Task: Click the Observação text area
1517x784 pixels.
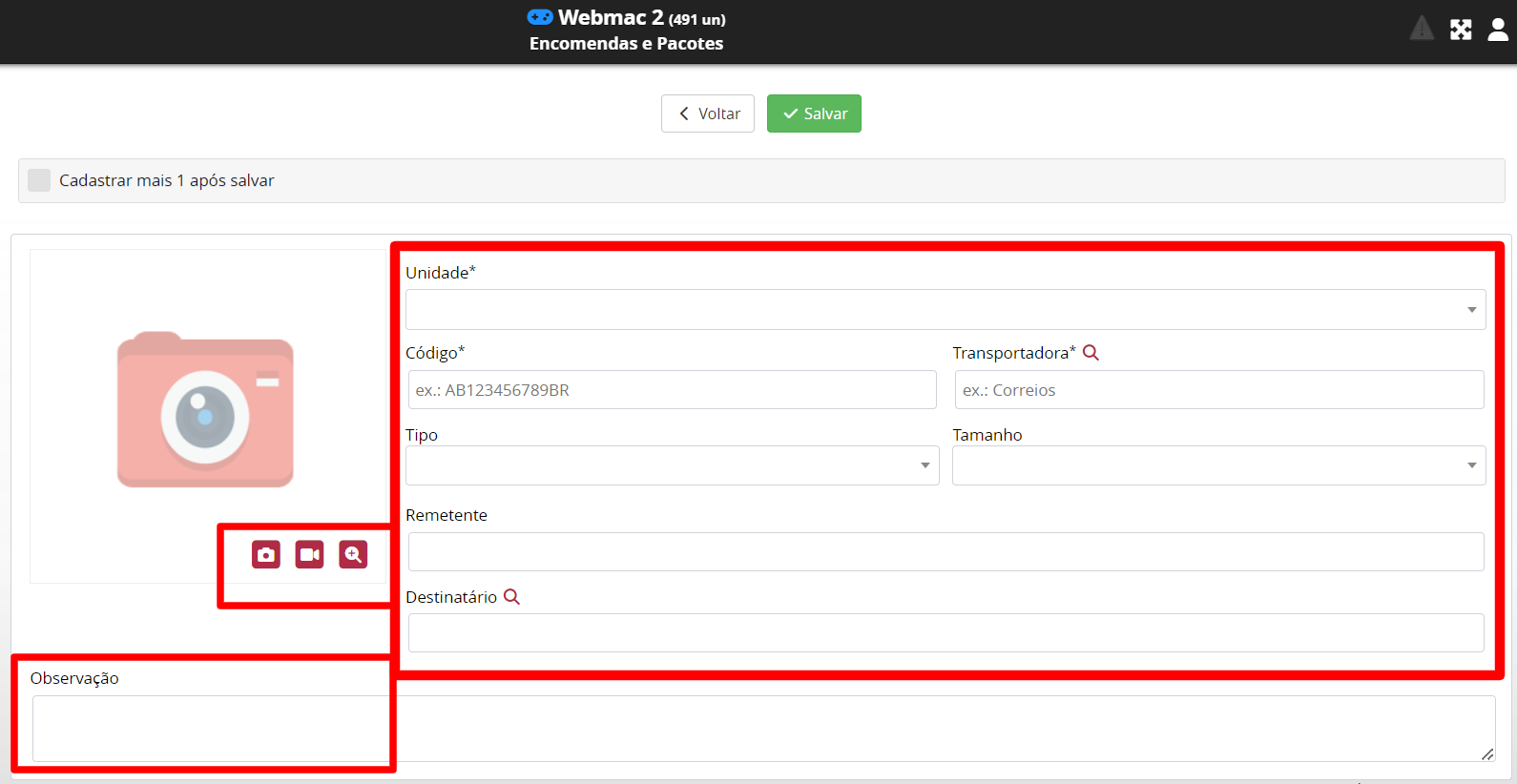Action: 763,728
